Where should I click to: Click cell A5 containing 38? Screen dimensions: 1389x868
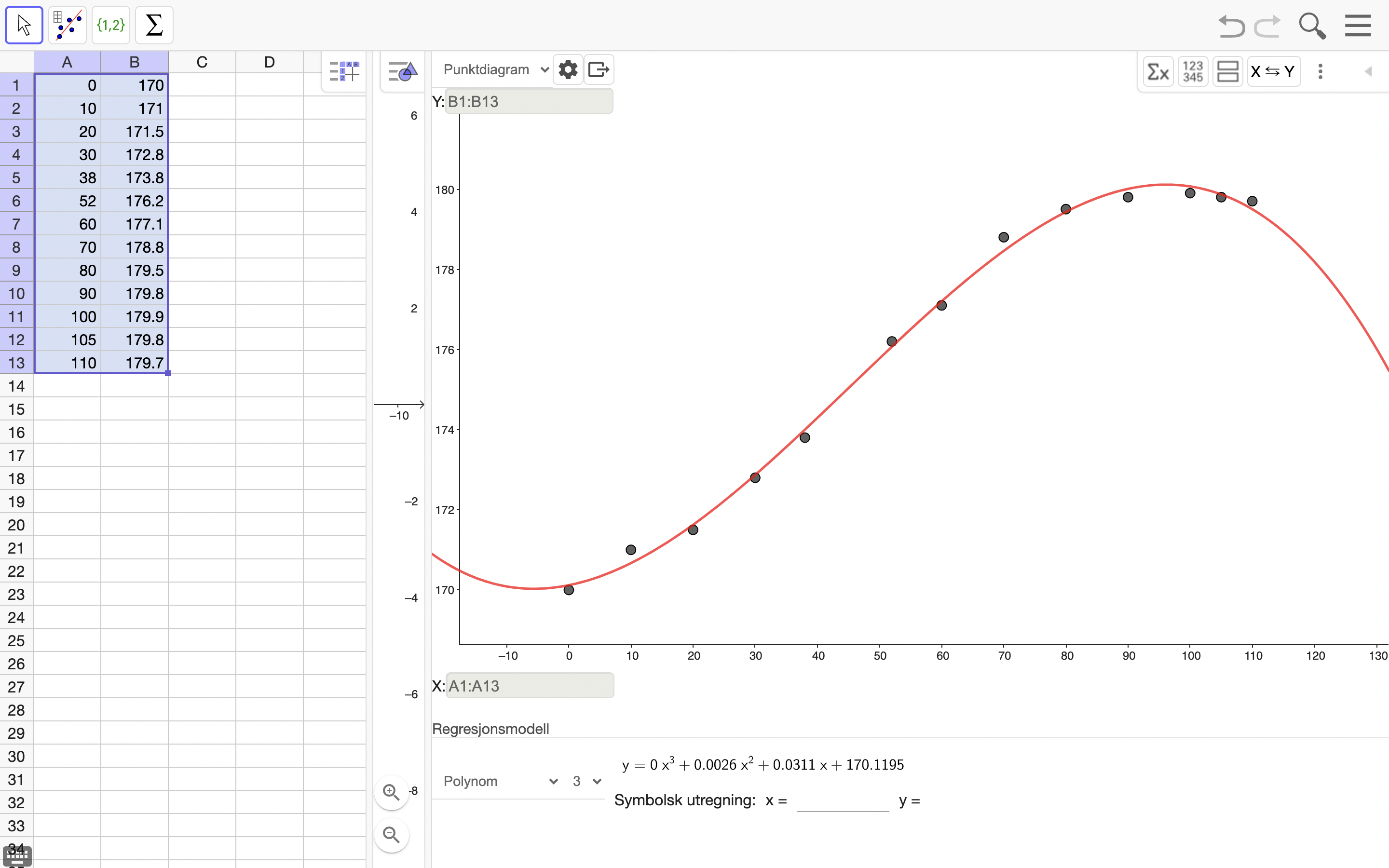coord(67,177)
